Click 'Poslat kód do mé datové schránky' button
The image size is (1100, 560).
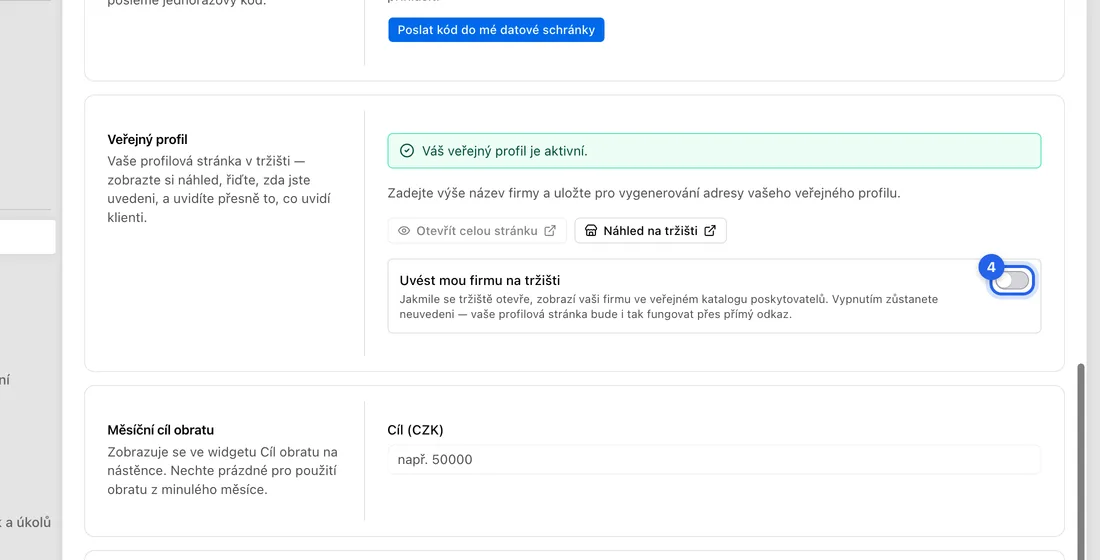(496, 29)
